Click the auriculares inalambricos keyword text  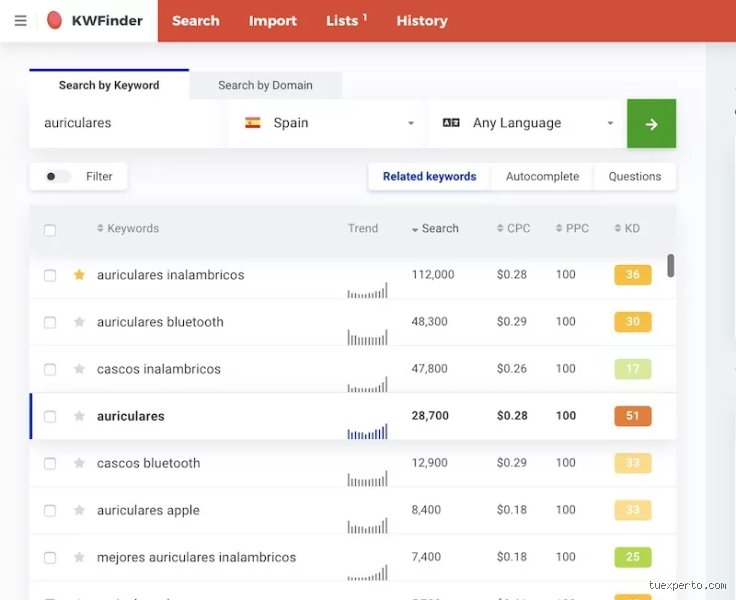(x=170, y=275)
